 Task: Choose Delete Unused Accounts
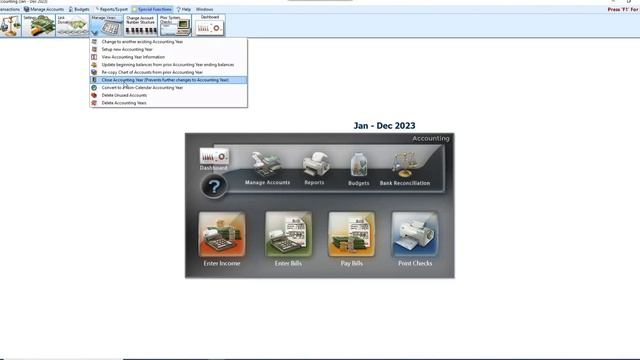click(x=168, y=95)
